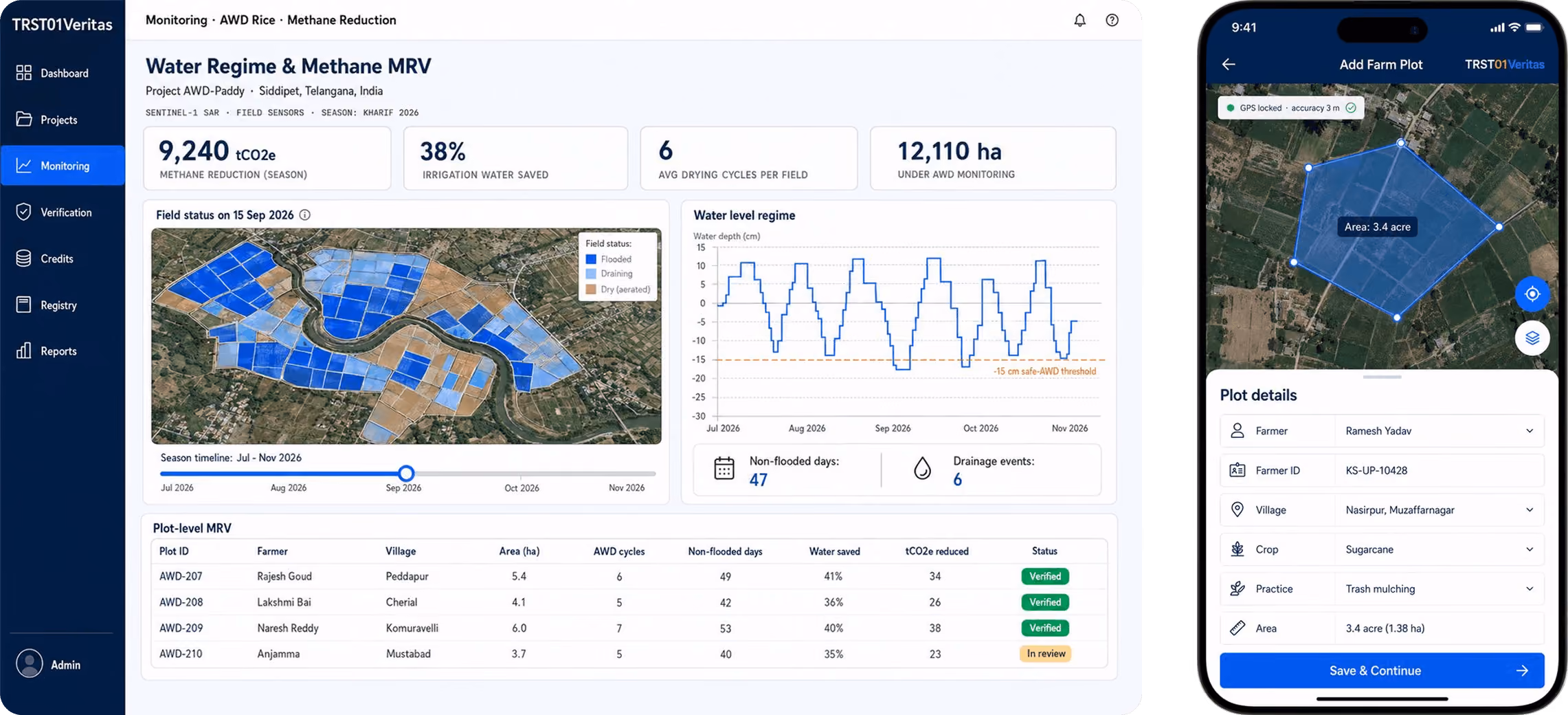Click the Verified badge for AWD-207
Screen dimensions: 1568x715
1045,576
